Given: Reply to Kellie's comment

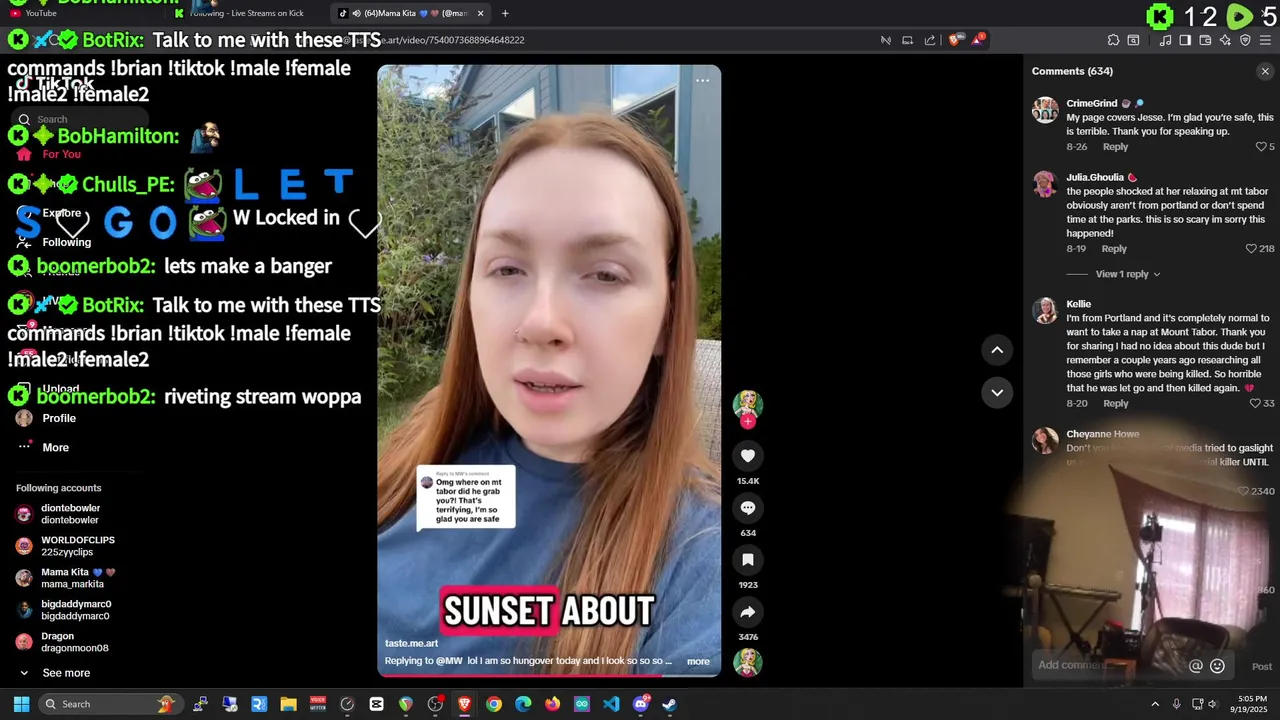Looking at the screenshot, I should pos(1116,404).
